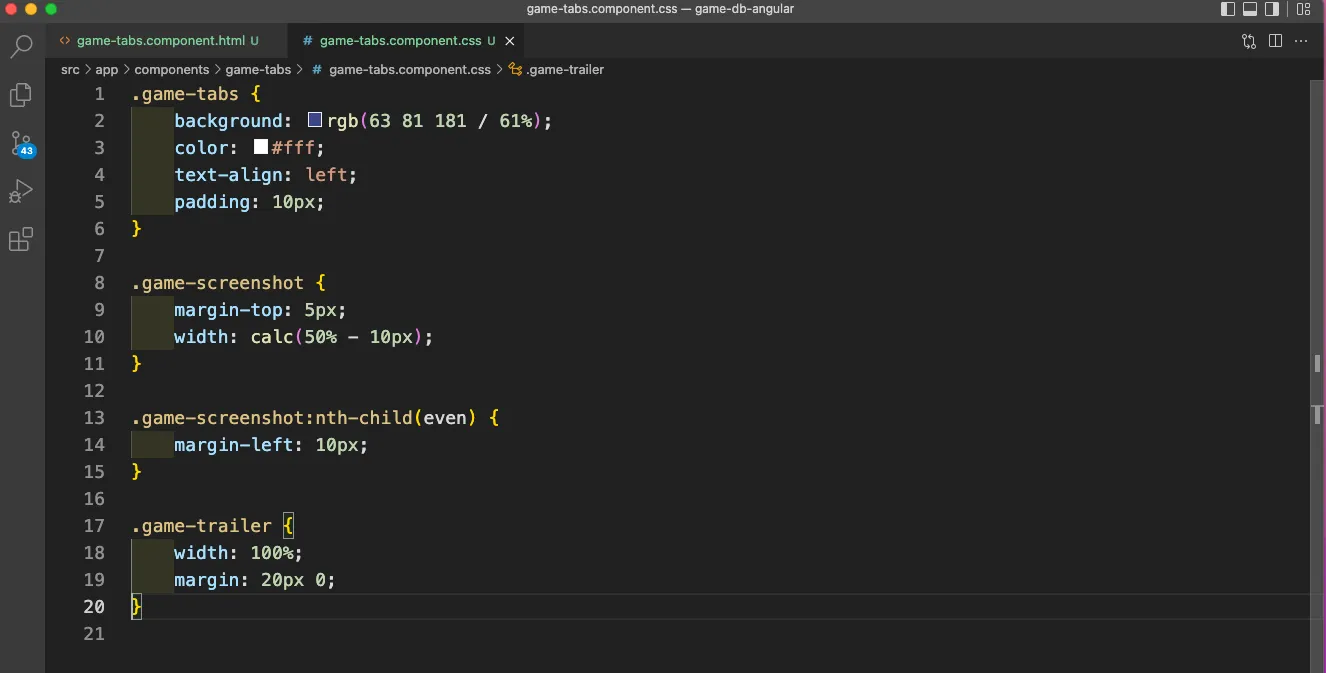This screenshot has width=1326, height=673.
Task: Click the .game-screenshot selector on line 8
Action: tap(217, 283)
